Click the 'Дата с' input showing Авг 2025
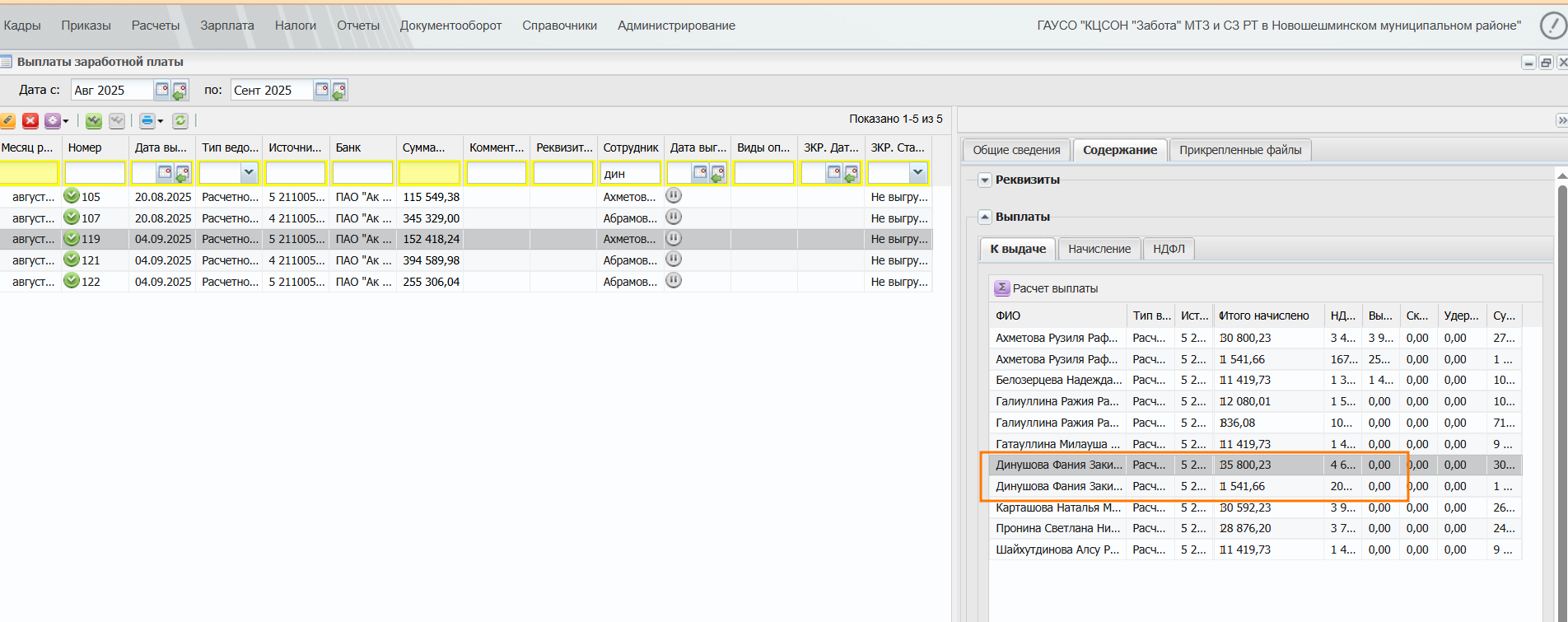Image resolution: width=1568 pixels, height=622 pixels. click(x=112, y=90)
